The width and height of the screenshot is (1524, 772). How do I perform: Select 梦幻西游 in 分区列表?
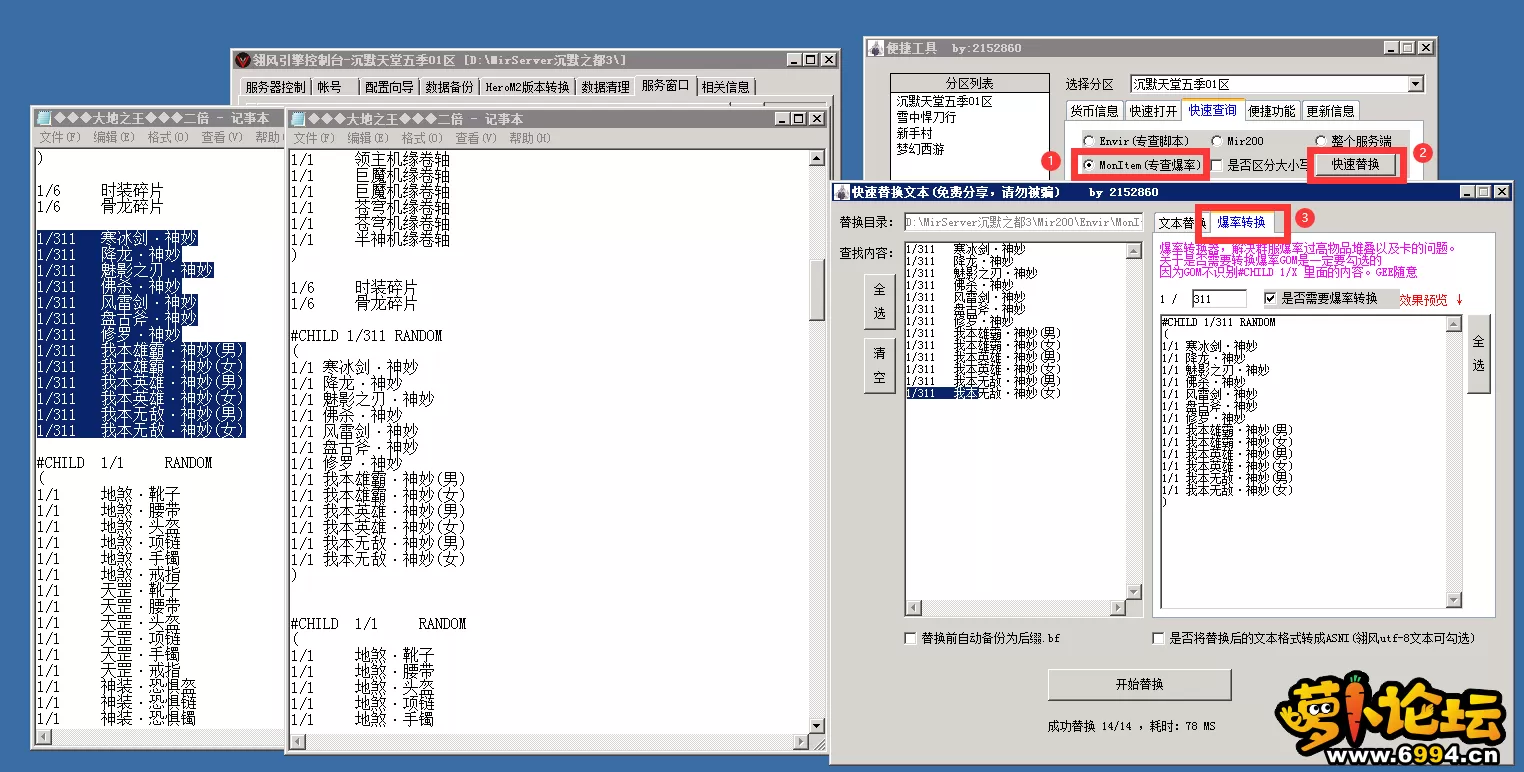tap(920, 149)
